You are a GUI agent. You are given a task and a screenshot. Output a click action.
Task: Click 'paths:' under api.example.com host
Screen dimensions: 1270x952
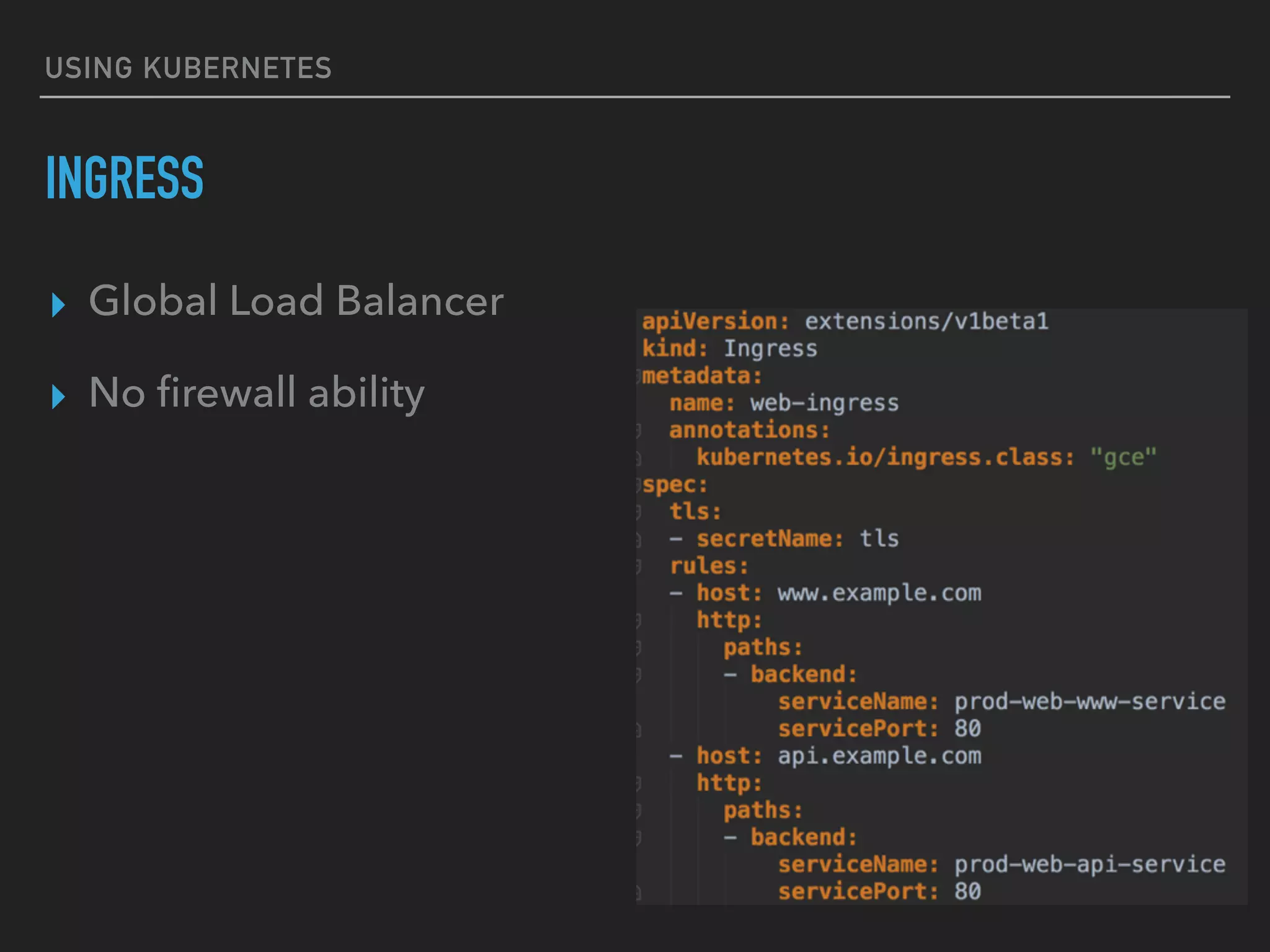[x=763, y=811]
